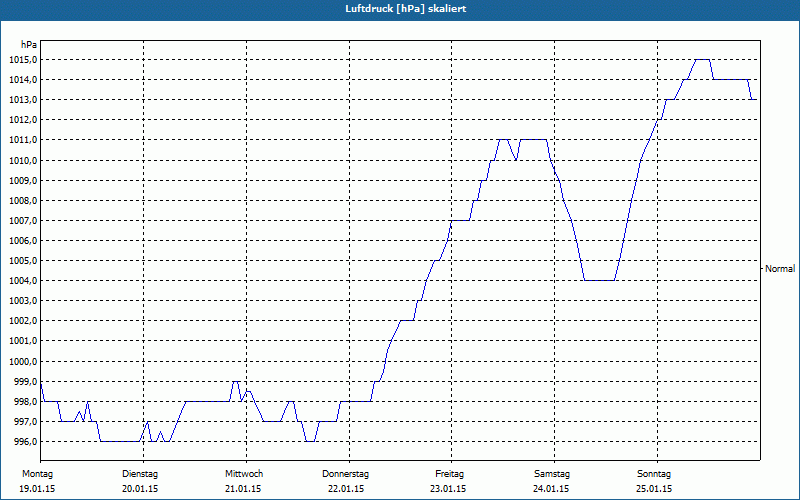Click the 1005,0 axis value
800x500 pixels.
point(23,261)
